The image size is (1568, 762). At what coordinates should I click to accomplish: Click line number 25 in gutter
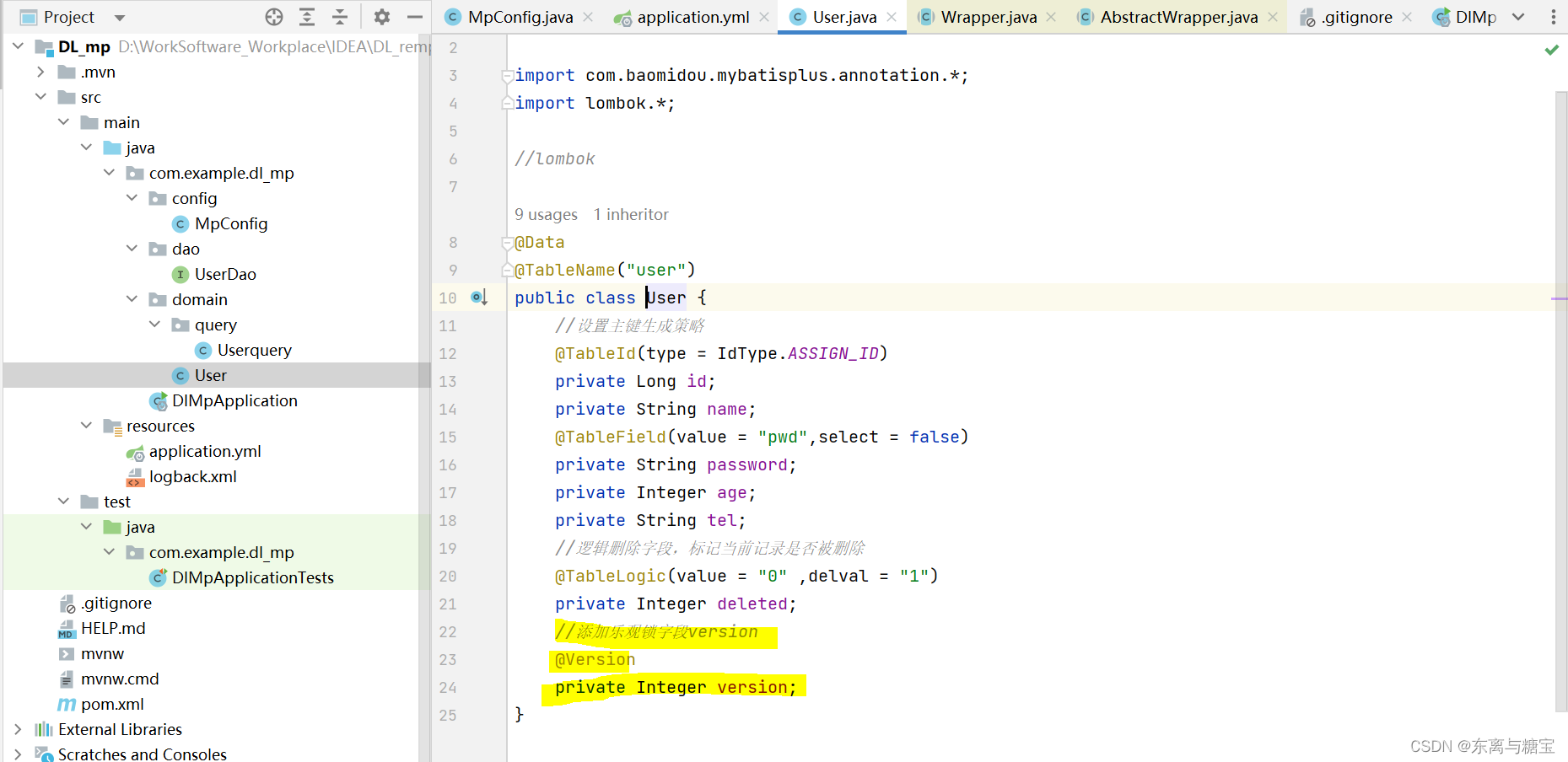click(447, 715)
